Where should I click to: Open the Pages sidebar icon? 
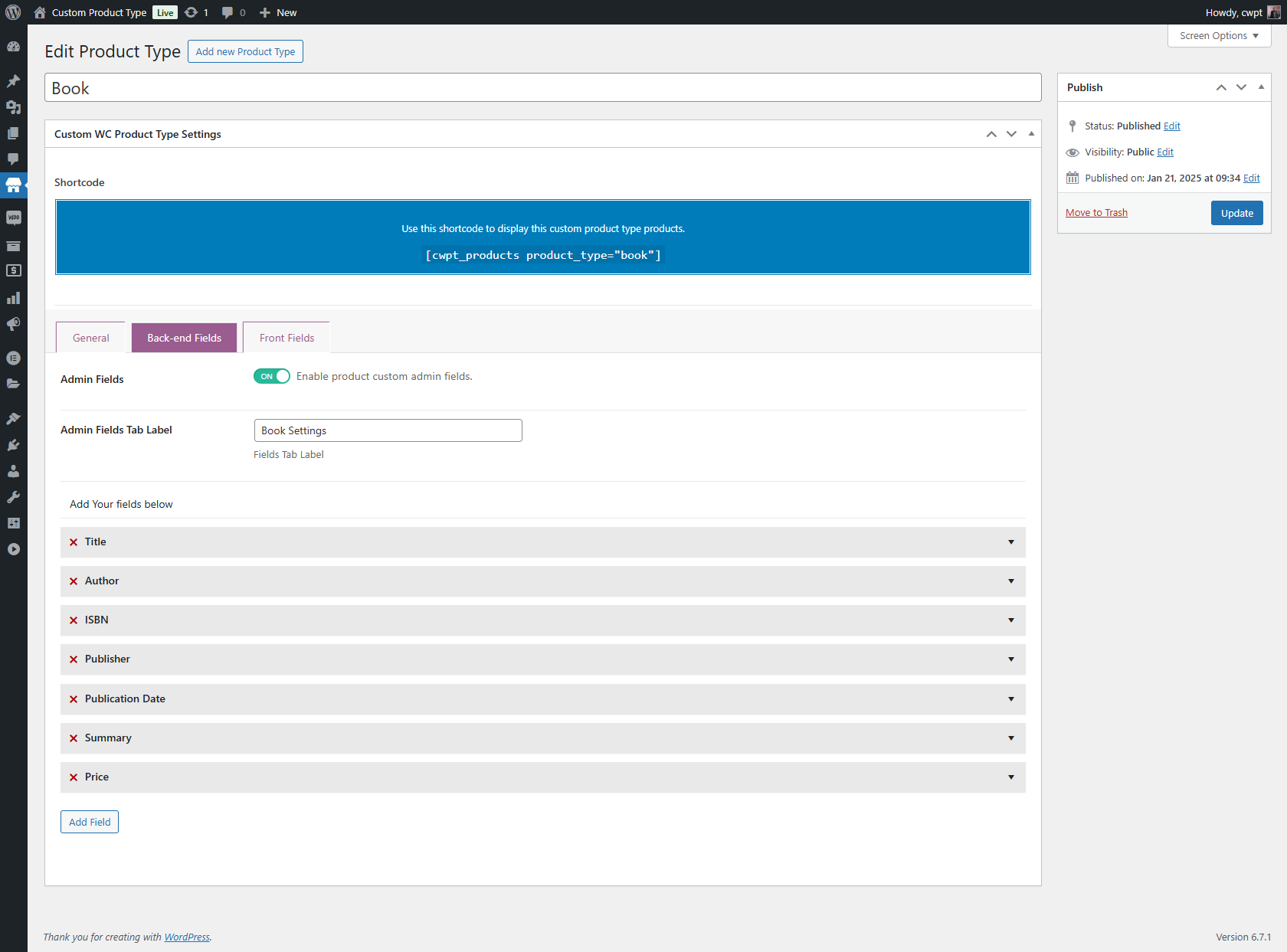click(x=13, y=133)
